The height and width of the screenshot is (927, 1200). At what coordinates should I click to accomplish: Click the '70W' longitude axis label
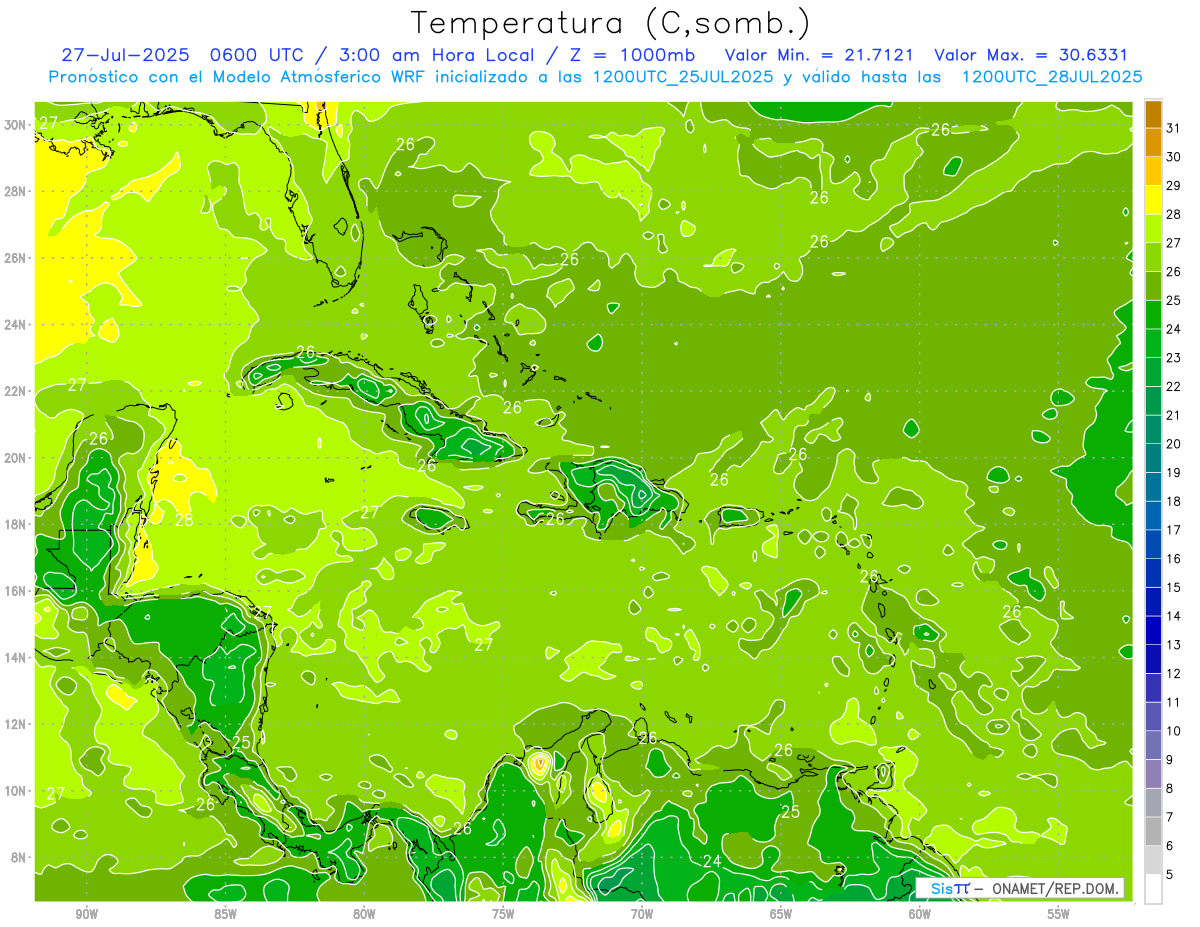[x=642, y=914]
